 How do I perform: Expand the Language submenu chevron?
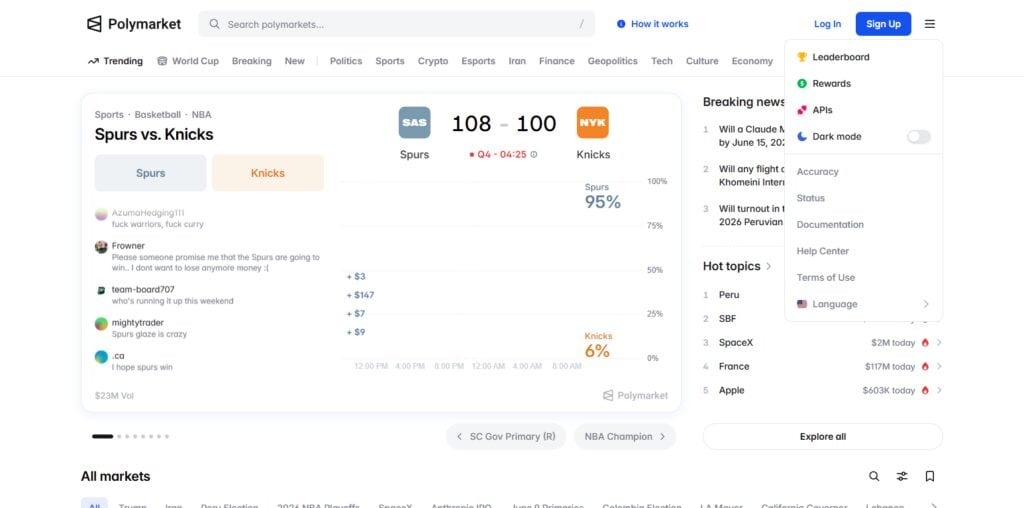925,304
